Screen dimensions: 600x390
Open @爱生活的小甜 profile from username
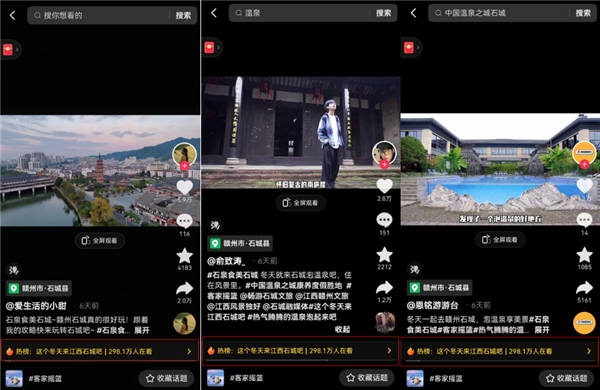click(x=36, y=305)
